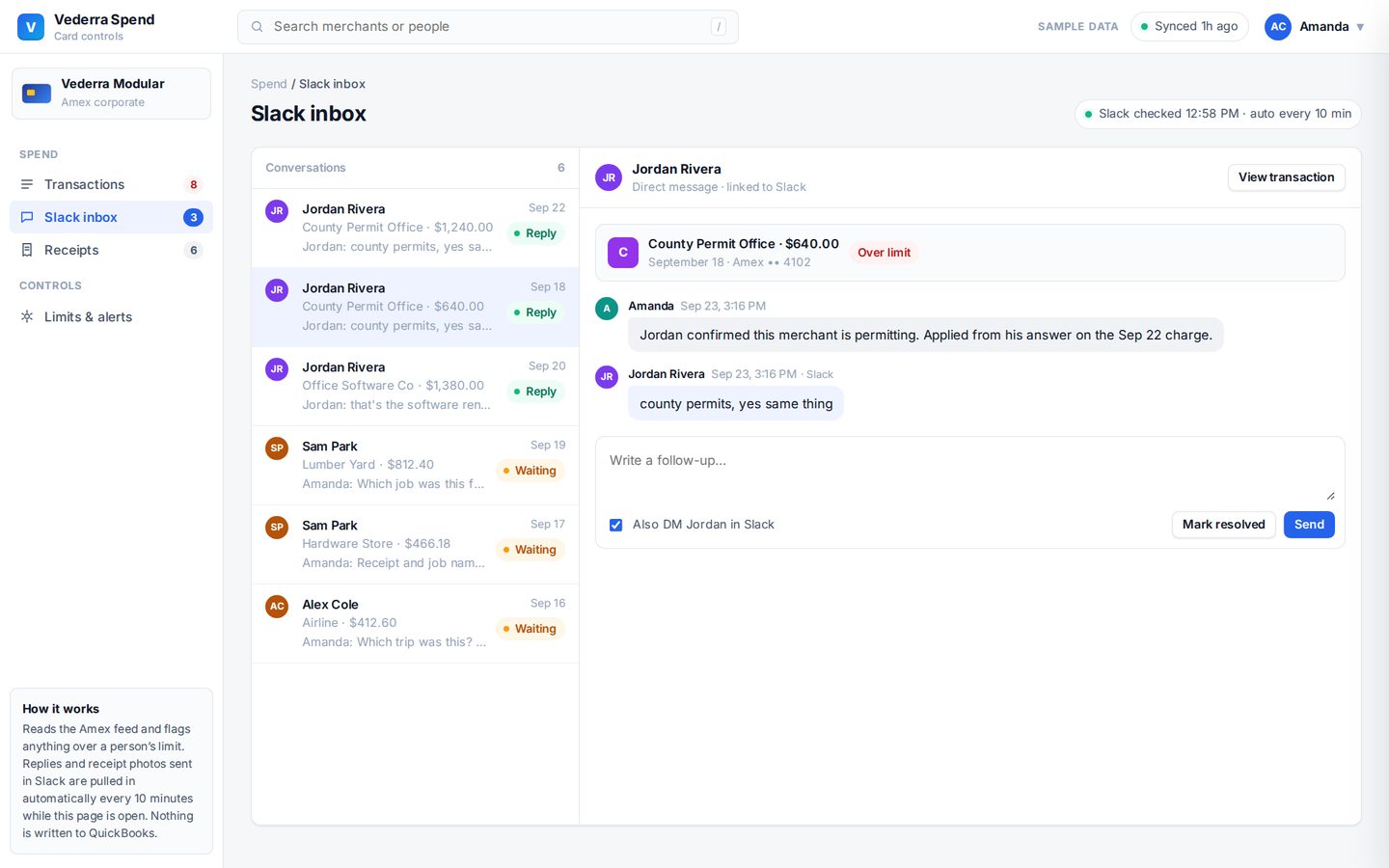1389x868 pixels.
Task: Click the follow-up box resize handle
Action: [1330, 495]
